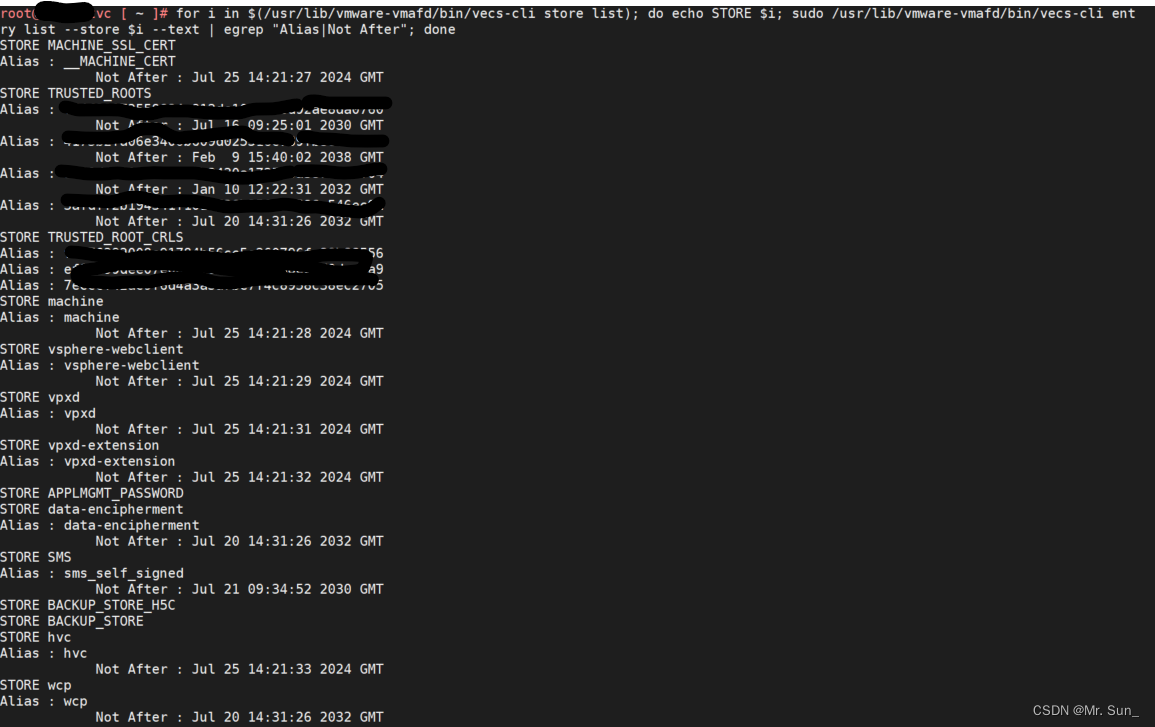Click the Alias wcp line
Screen dimensions: 1155x727
(43, 702)
